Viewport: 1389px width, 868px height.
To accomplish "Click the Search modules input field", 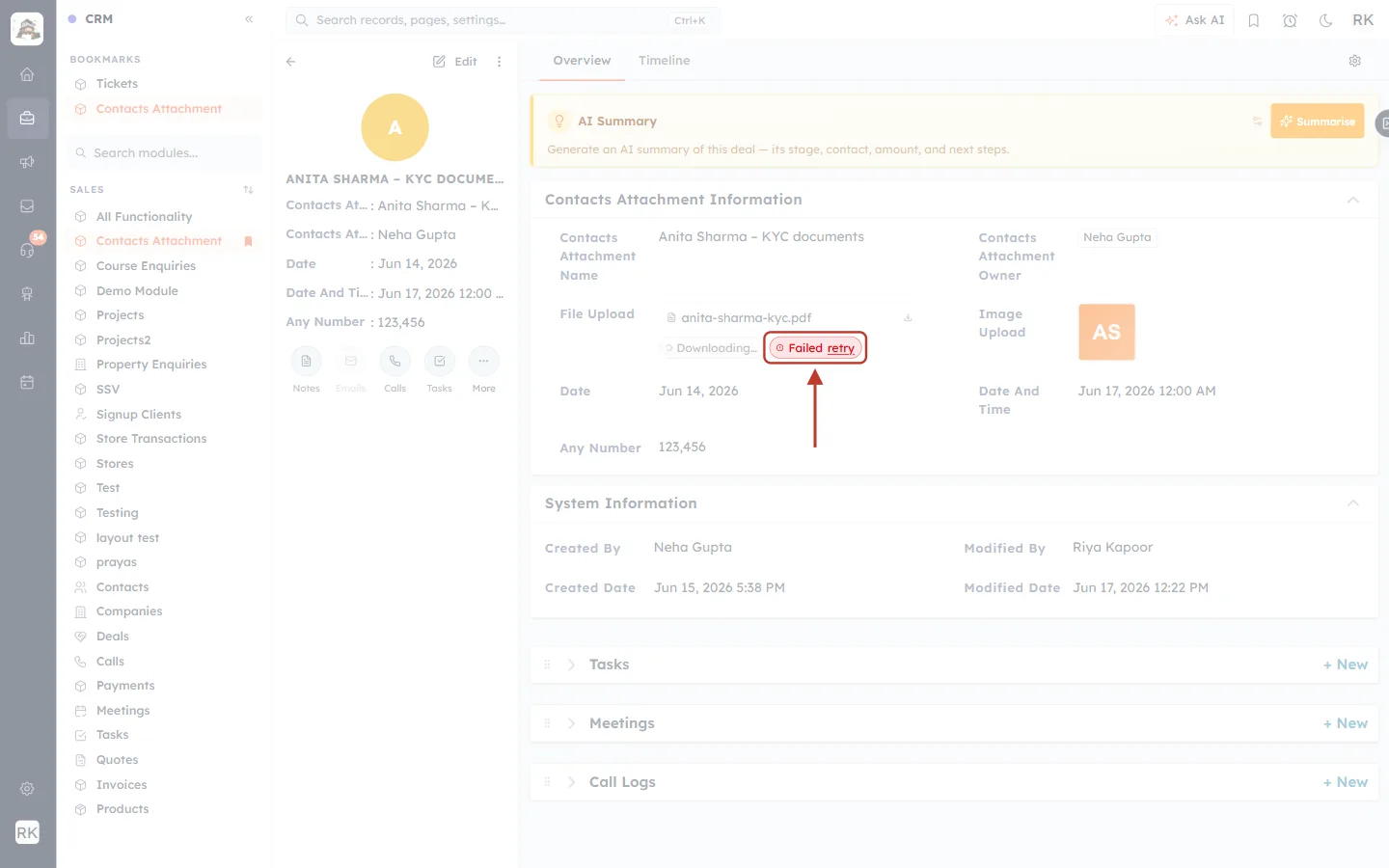I will tap(165, 152).
